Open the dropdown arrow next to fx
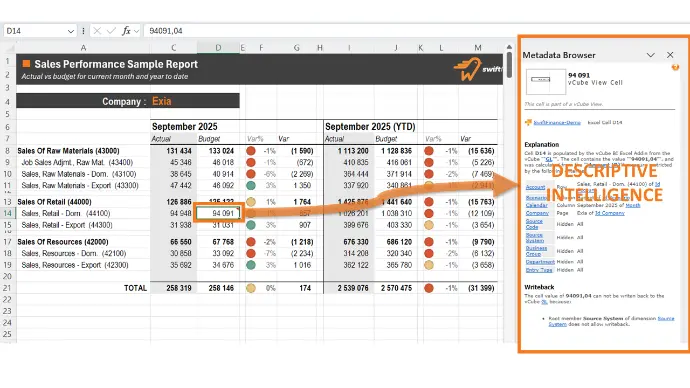The height and width of the screenshot is (388, 690). click(x=136, y=31)
